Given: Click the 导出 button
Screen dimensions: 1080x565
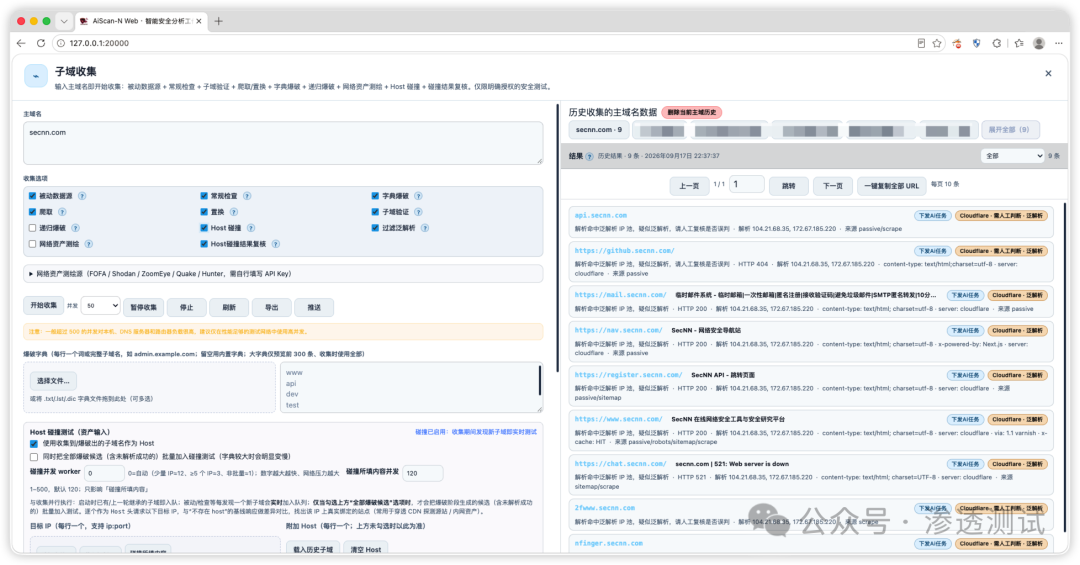Looking at the screenshot, I should tap(272, 307).
